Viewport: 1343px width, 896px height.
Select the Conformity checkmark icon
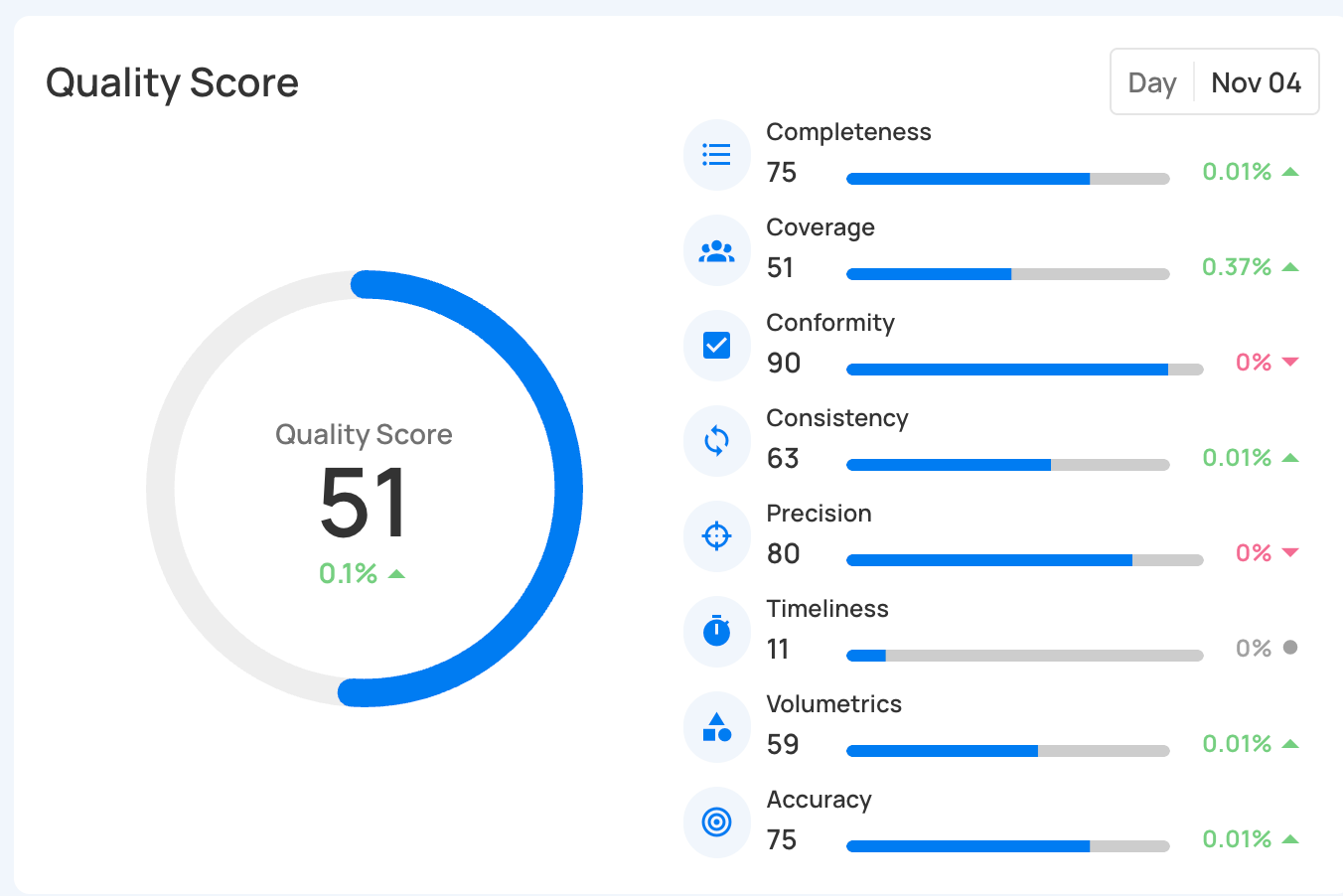[716, 346]
